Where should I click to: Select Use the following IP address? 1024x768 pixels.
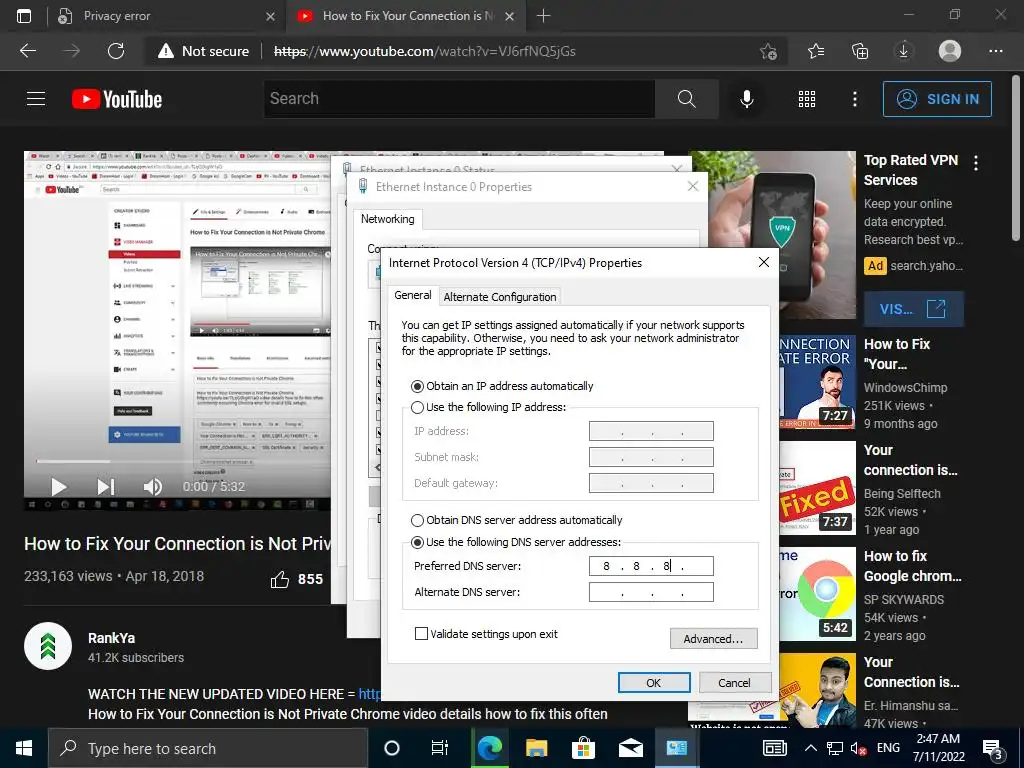coord(417,407)
